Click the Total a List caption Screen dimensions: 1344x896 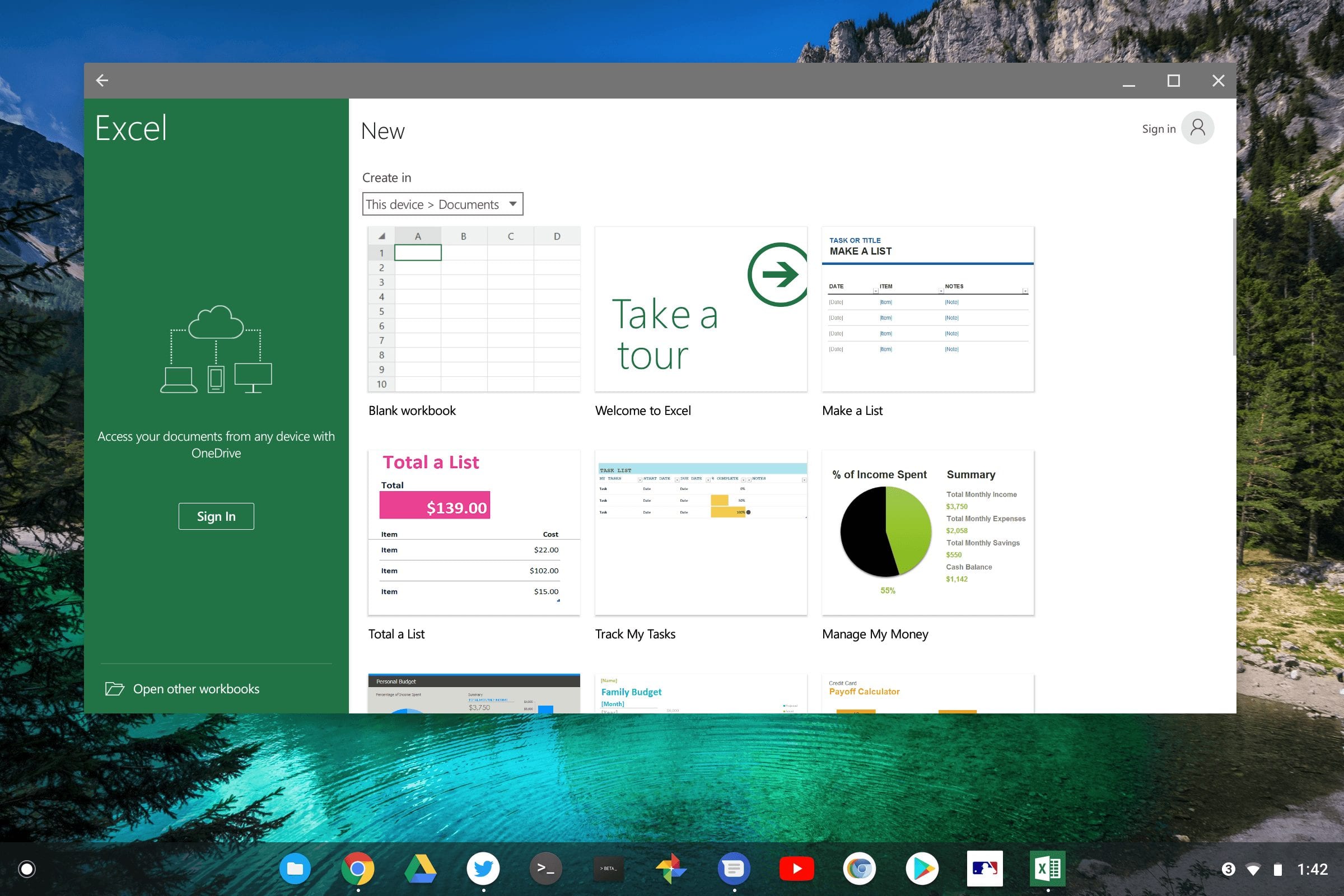click(396, 634)
